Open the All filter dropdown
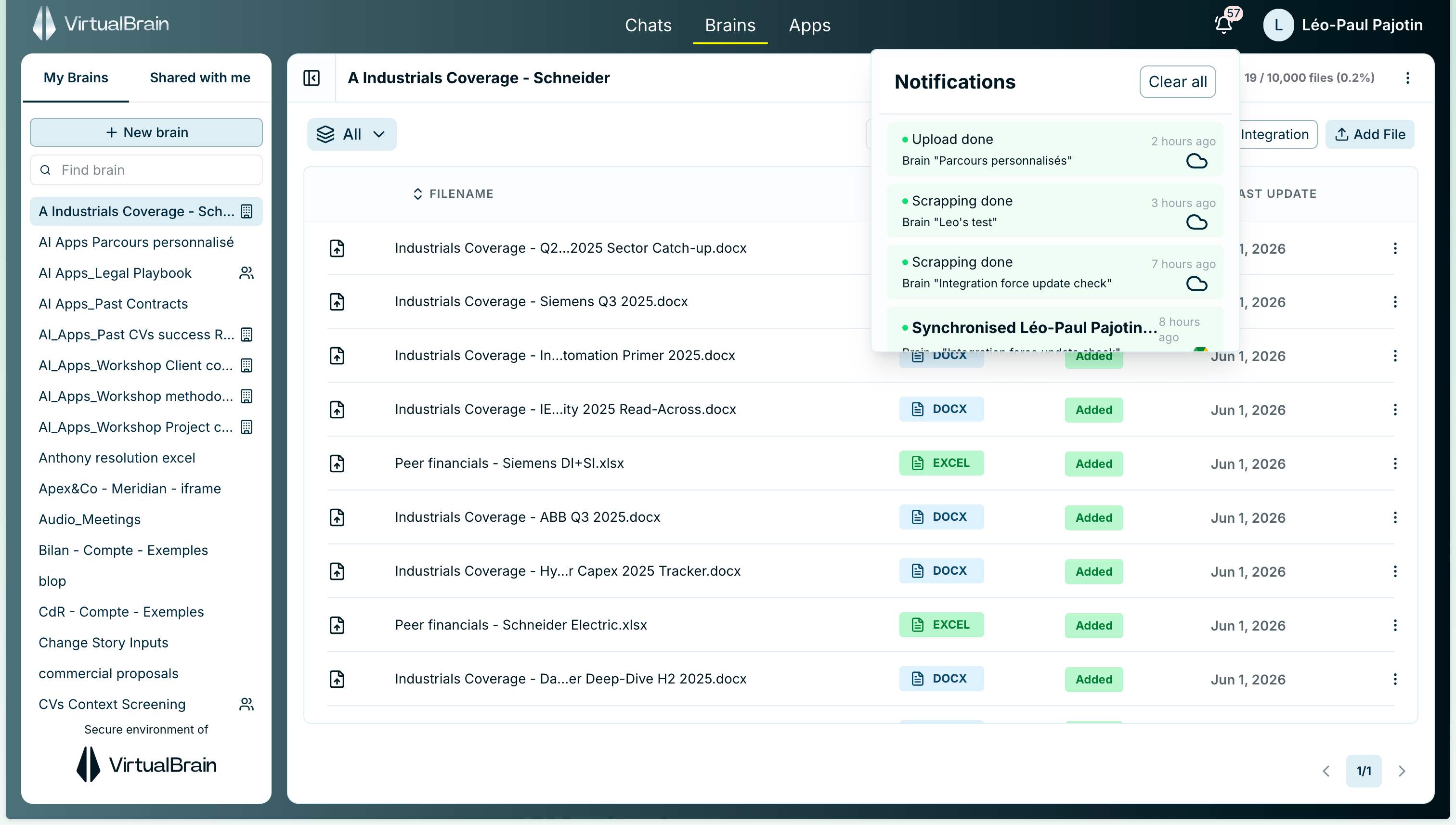 352,134
